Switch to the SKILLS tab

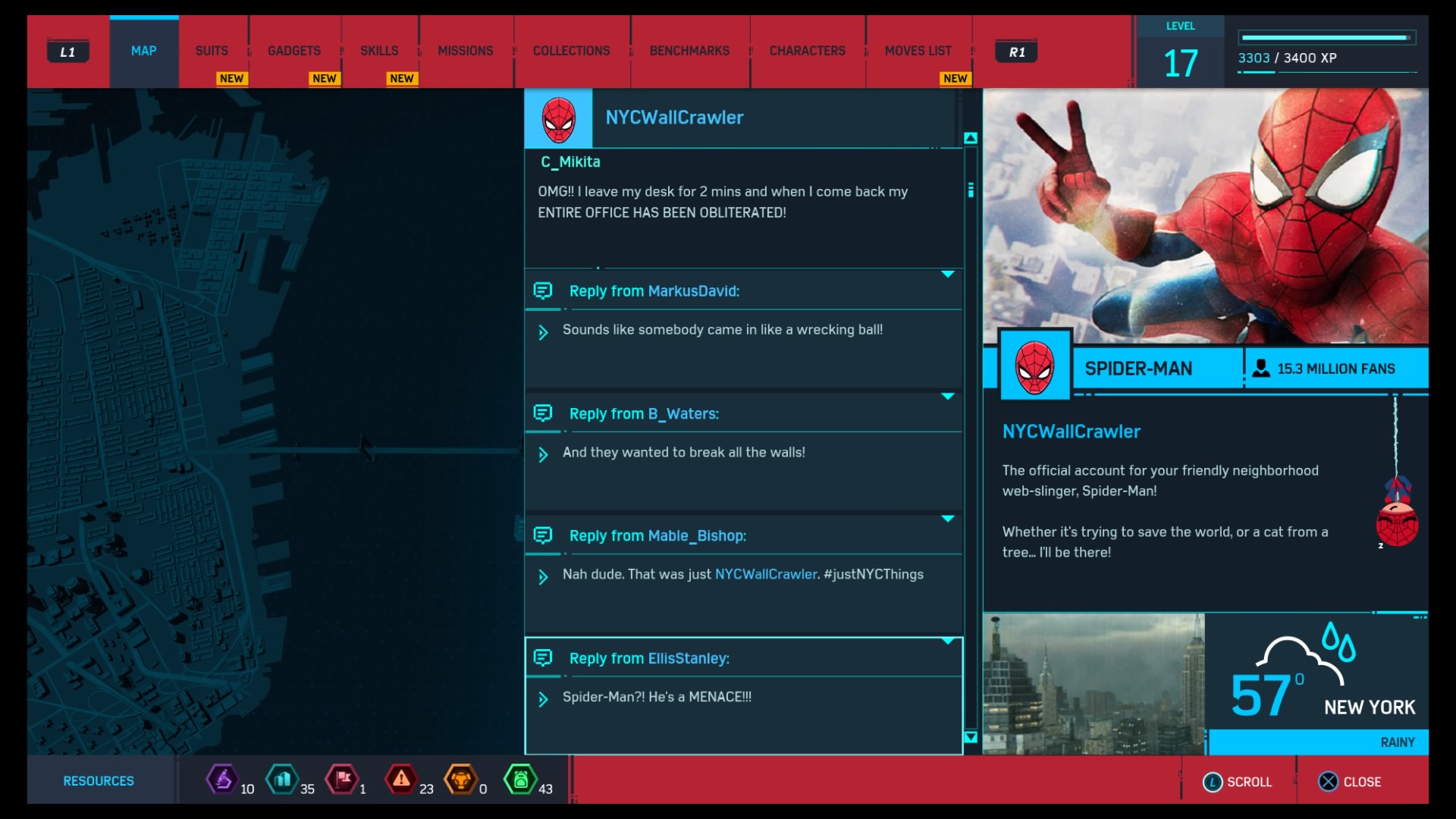pyautogui.click(x=379, y=51)
